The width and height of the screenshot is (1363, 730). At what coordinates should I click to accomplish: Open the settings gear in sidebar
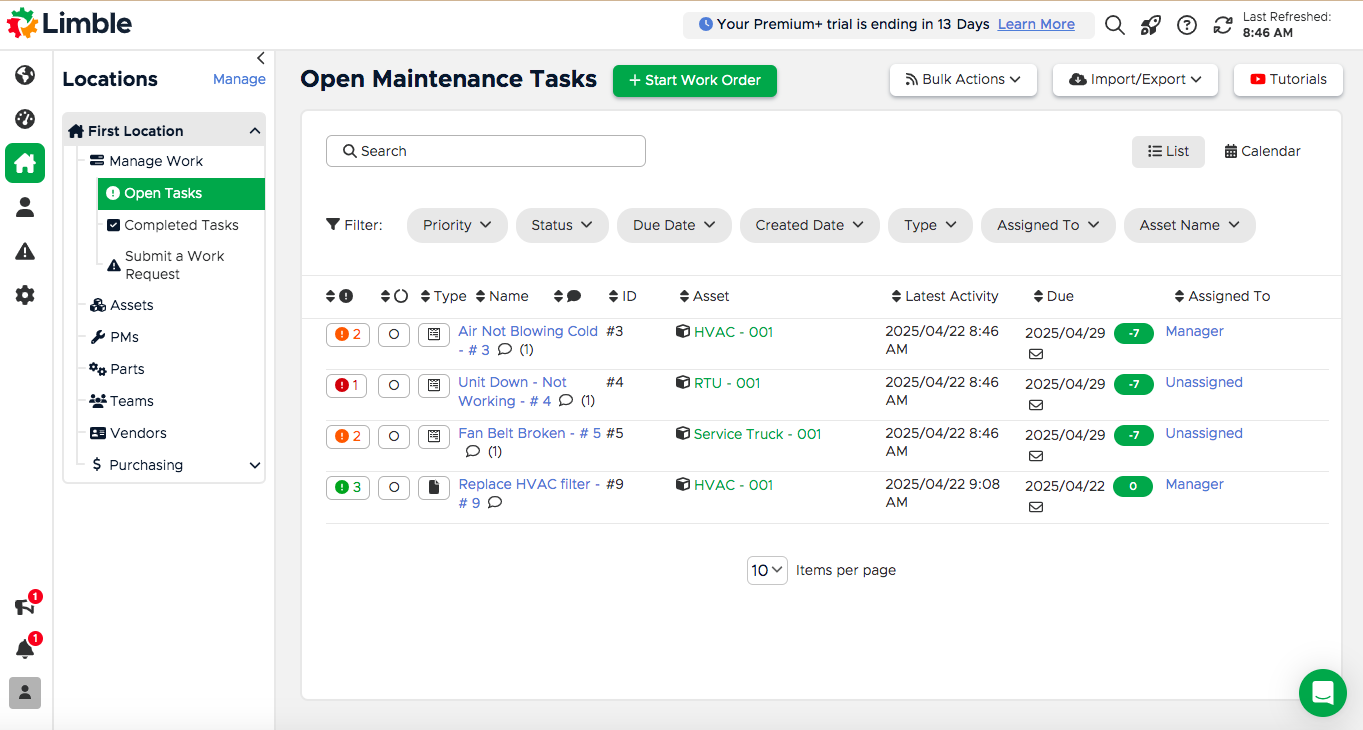click(25, 295)
